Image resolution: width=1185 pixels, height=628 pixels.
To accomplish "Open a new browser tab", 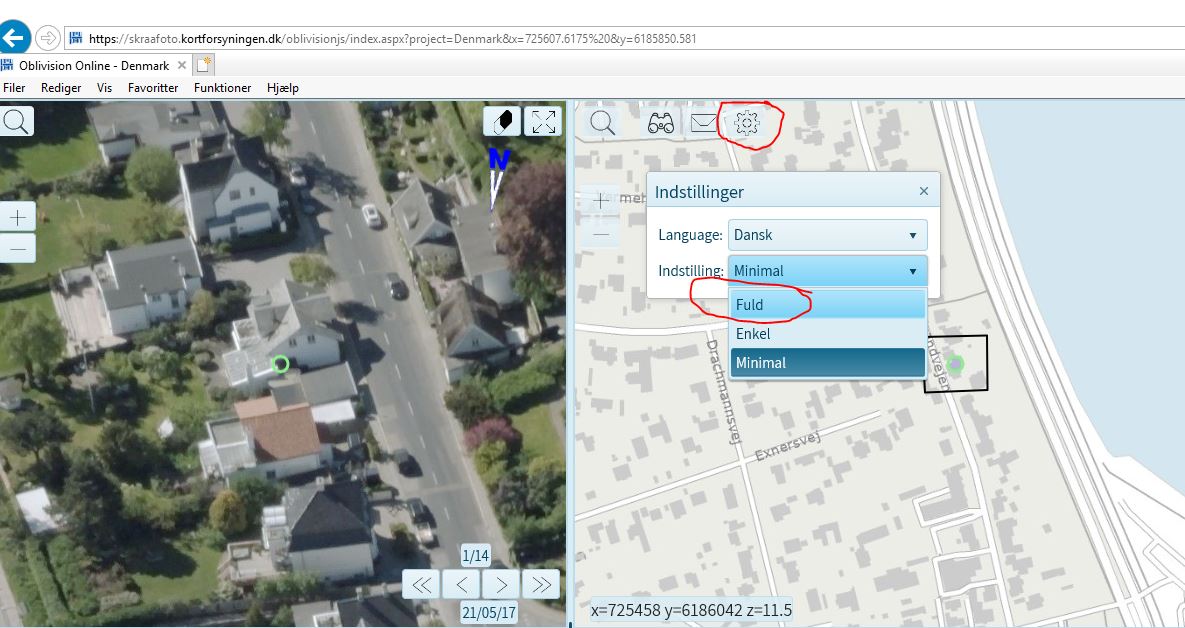I will point(203,64).
